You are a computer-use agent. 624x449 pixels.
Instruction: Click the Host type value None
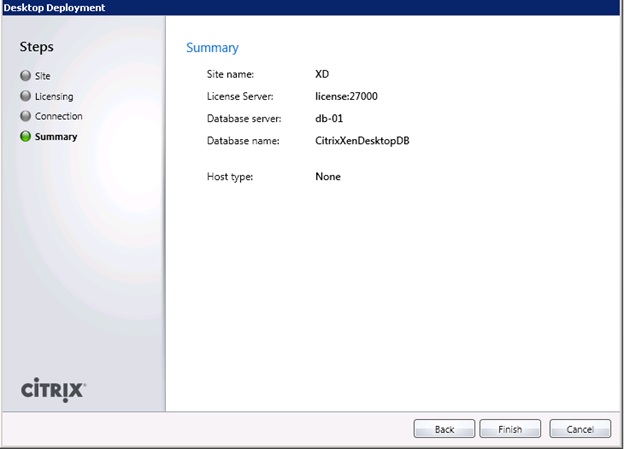pos(328,176)
